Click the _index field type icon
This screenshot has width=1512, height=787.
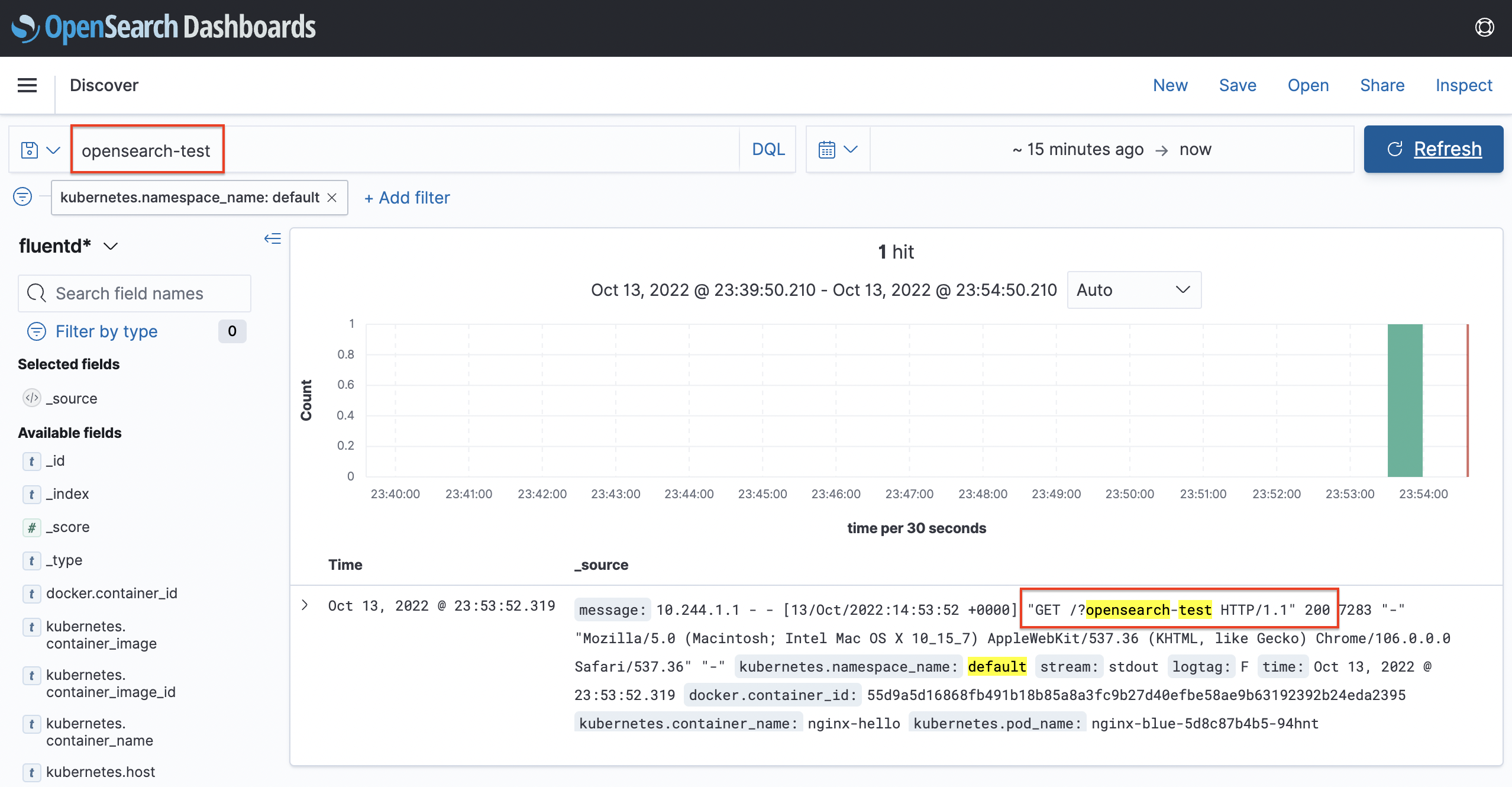point(32,494)
